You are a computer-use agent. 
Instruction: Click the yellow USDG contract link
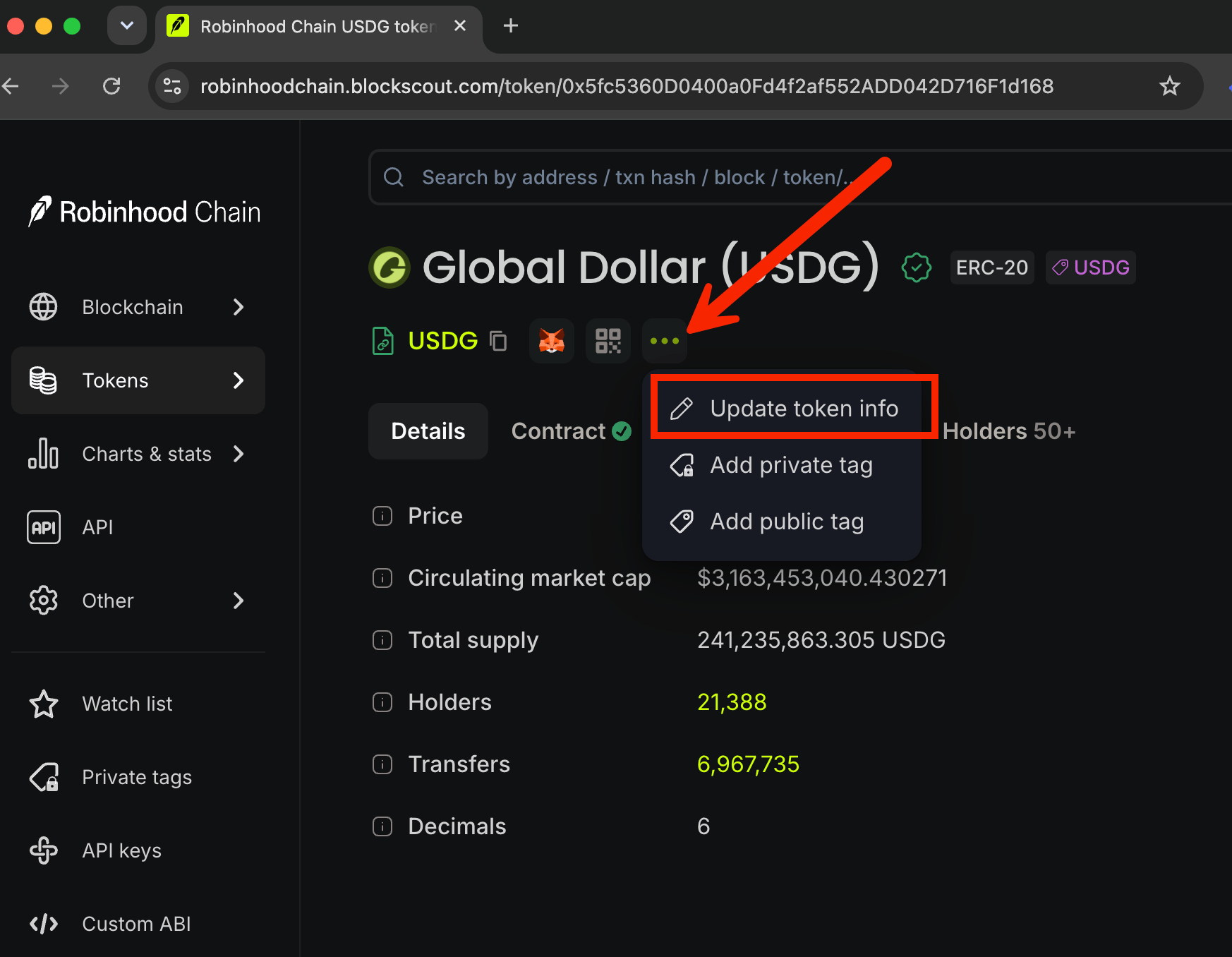click(x=443, y=341)
